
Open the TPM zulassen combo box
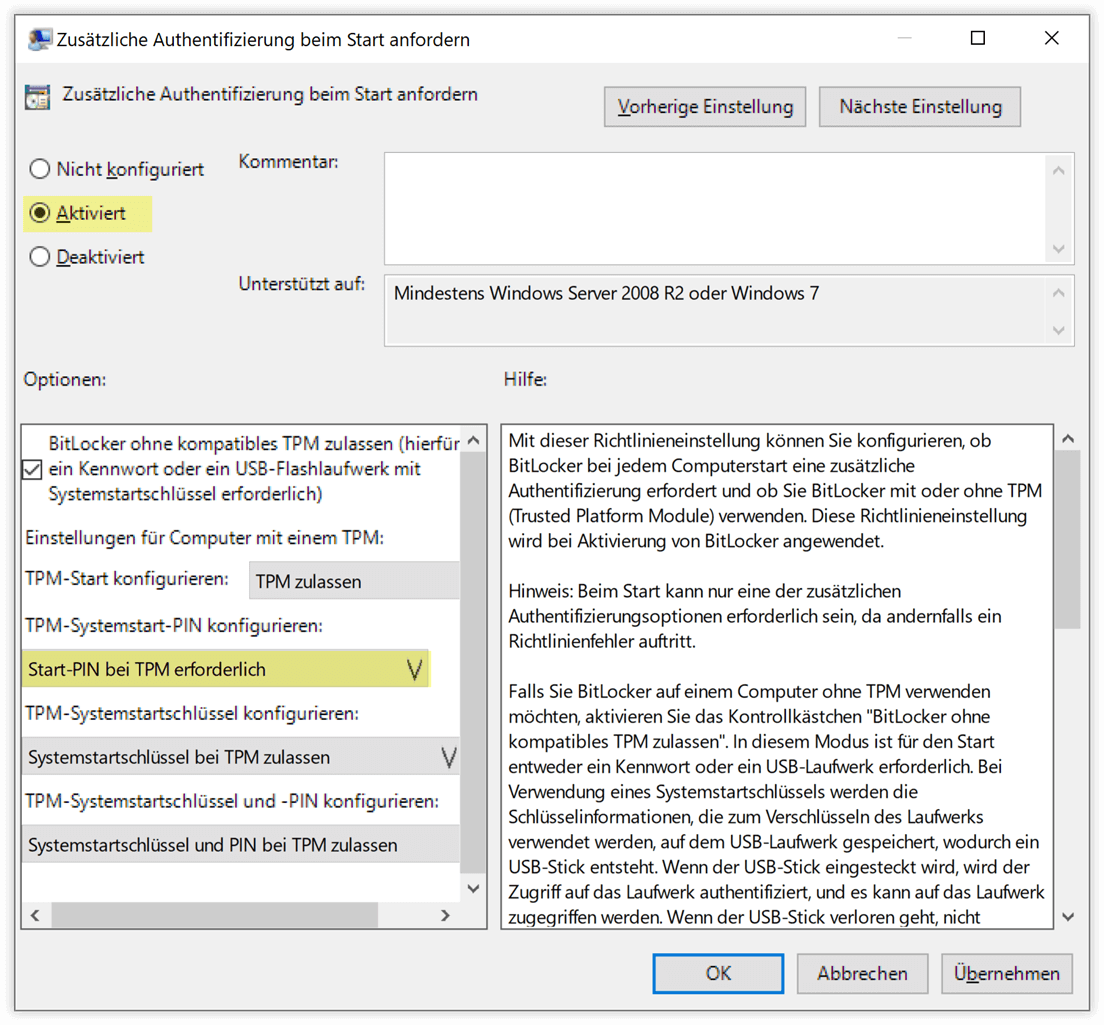354,581
